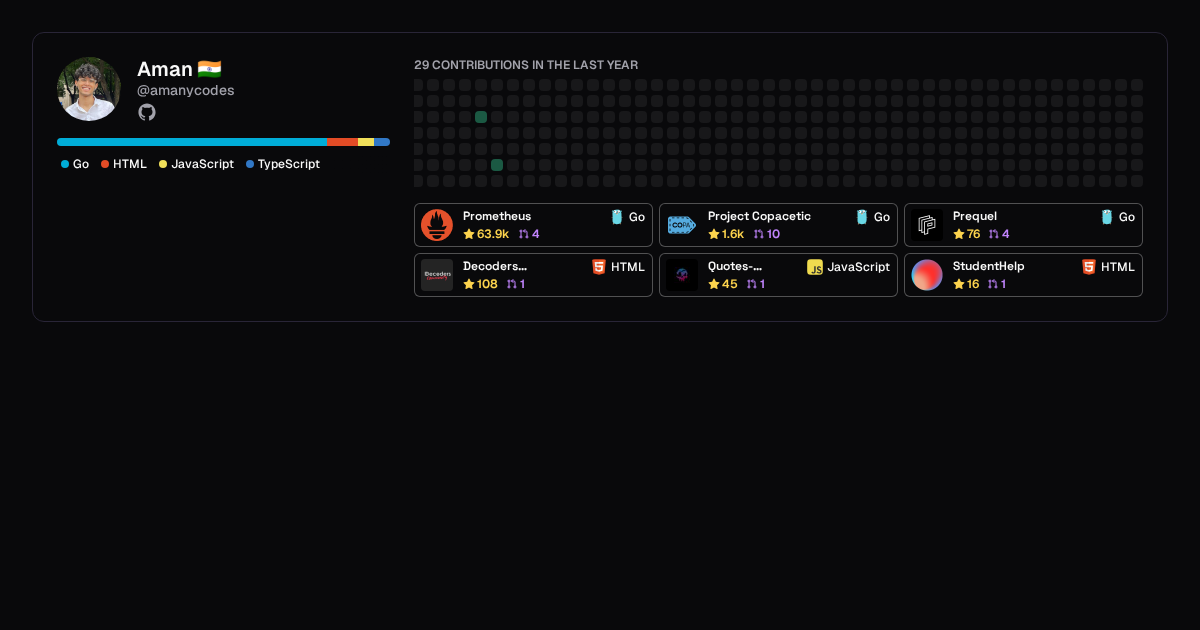Click the HTML label in the language legend
This screenshot has width=1200, height=630.
coord(130,164)
